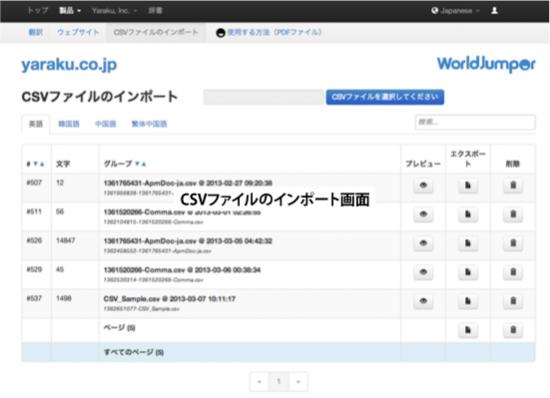Delete the row #507 entry
The width and height of the screenshot is (550, 398).
coord(513,185)
